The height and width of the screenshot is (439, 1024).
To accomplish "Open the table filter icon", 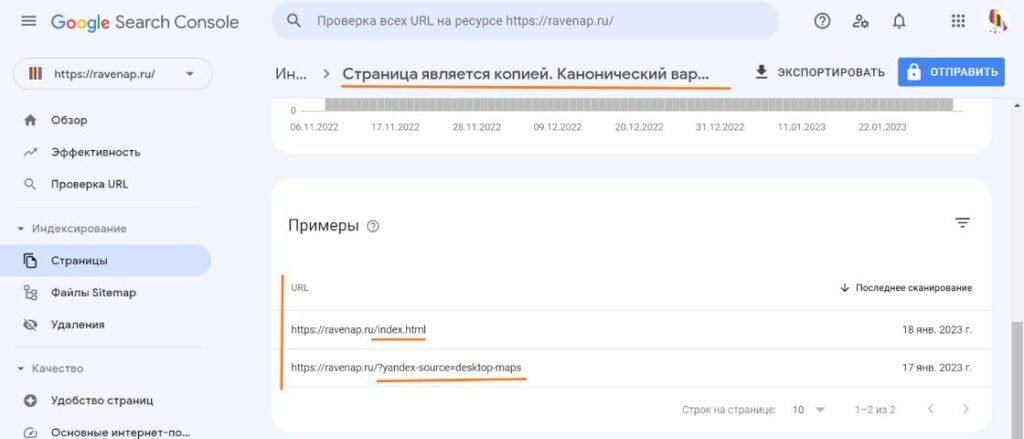I will [962, 223].
